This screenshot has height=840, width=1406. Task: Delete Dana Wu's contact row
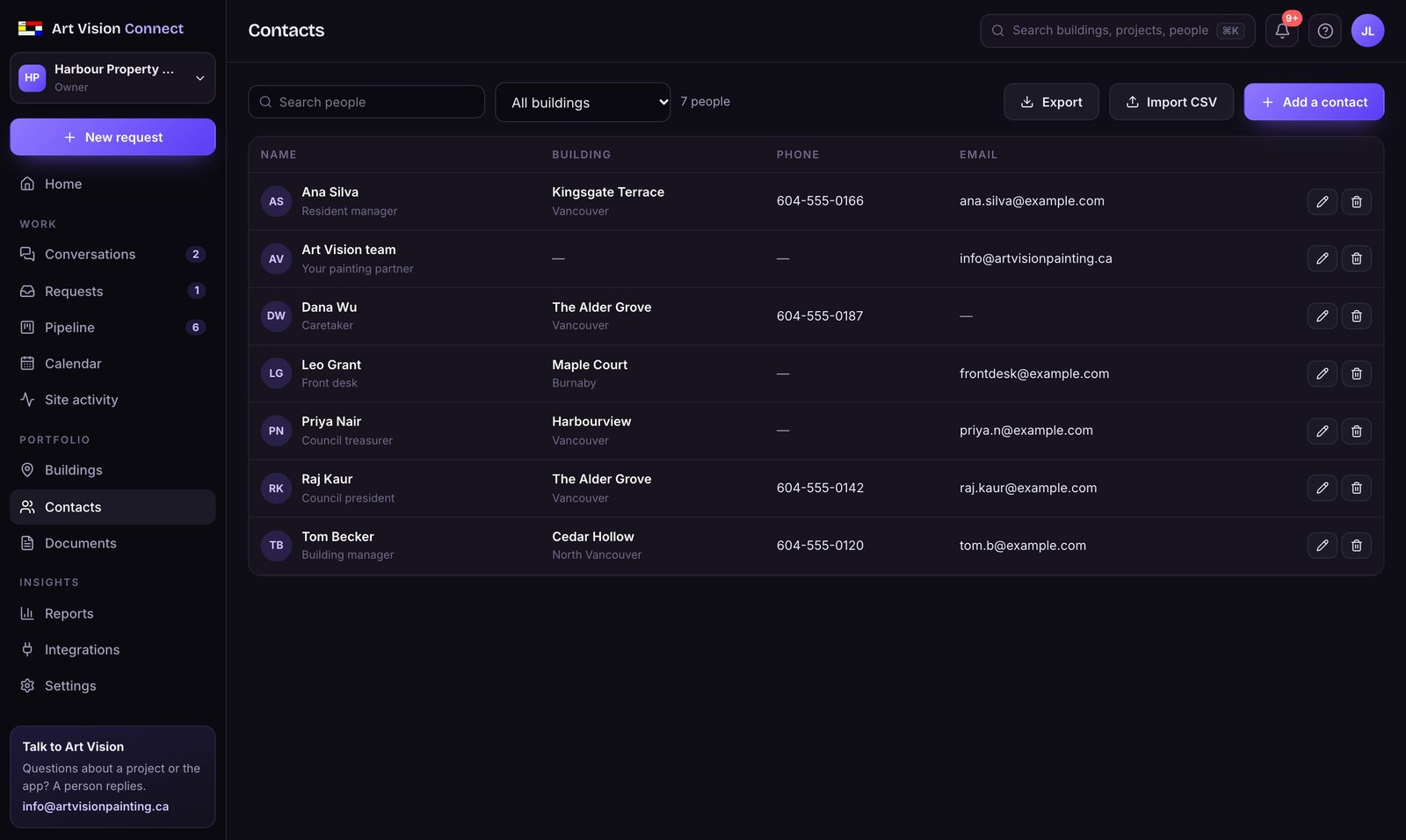(x=1356, y=315)
